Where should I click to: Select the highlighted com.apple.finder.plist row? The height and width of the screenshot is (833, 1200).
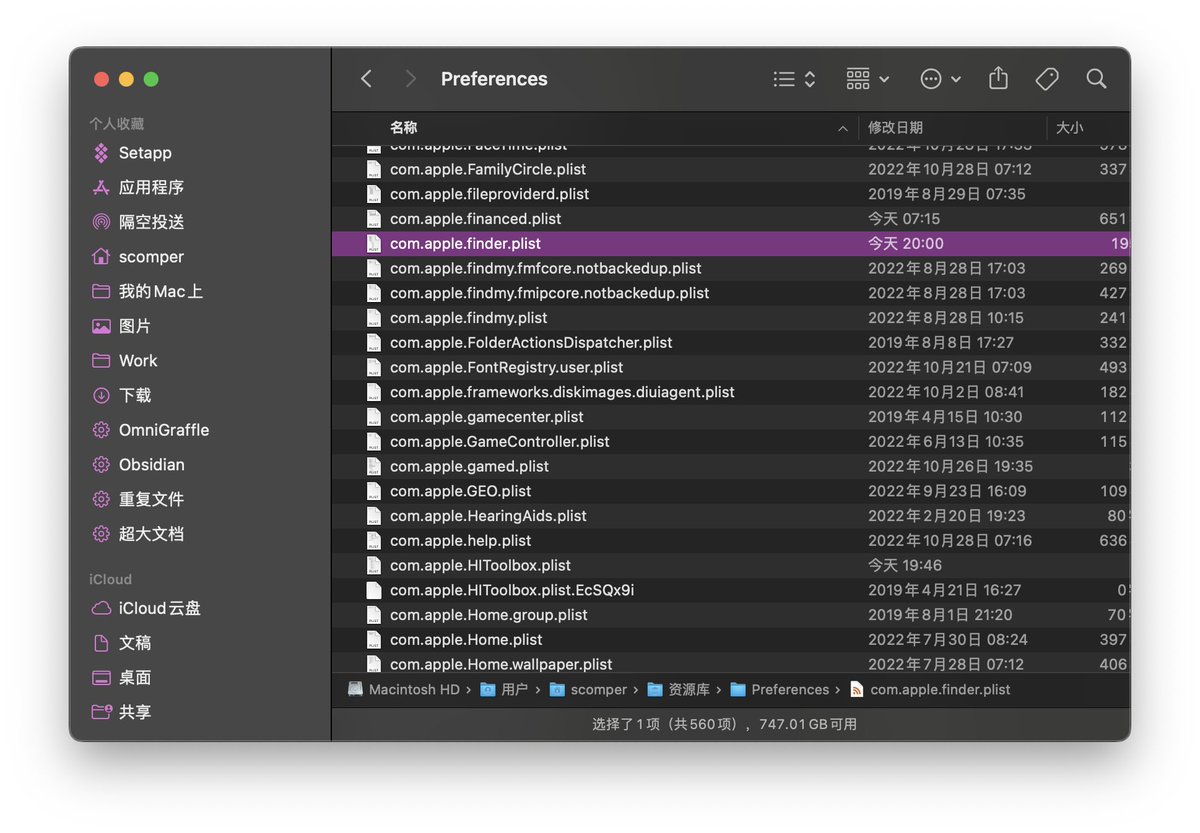tap(731, 243)
